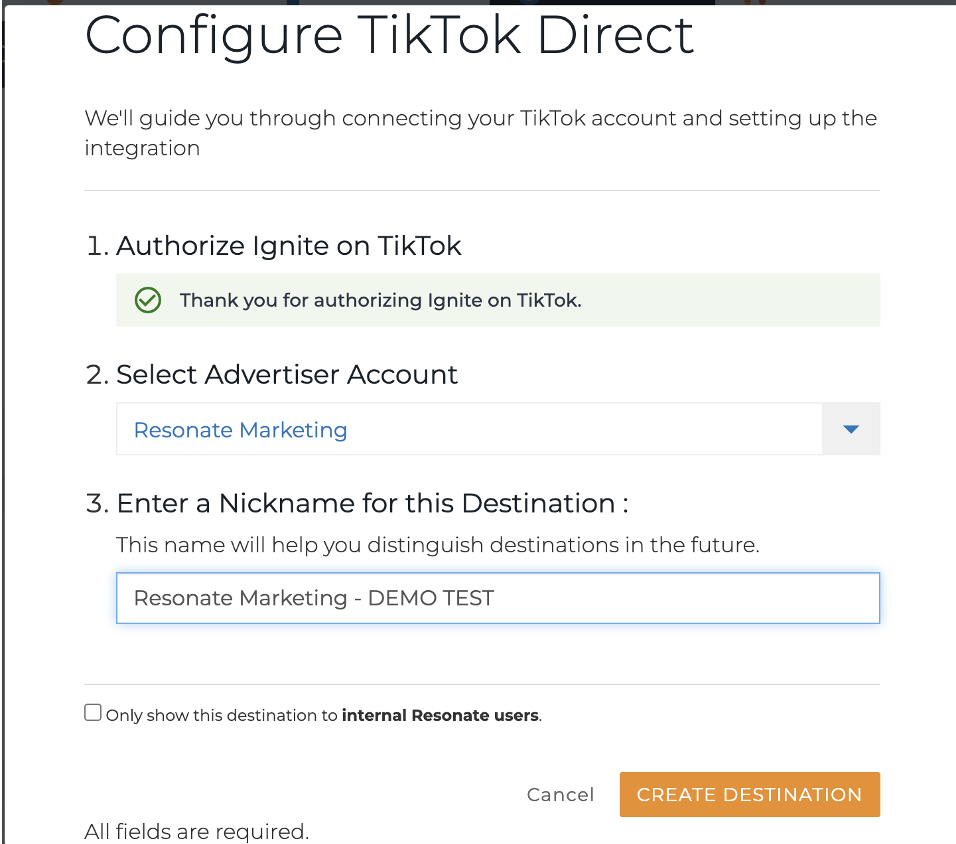Click the 'Thank you for authorizing' banner
Viewport: 956px width, 844px height.
[498, 300]
